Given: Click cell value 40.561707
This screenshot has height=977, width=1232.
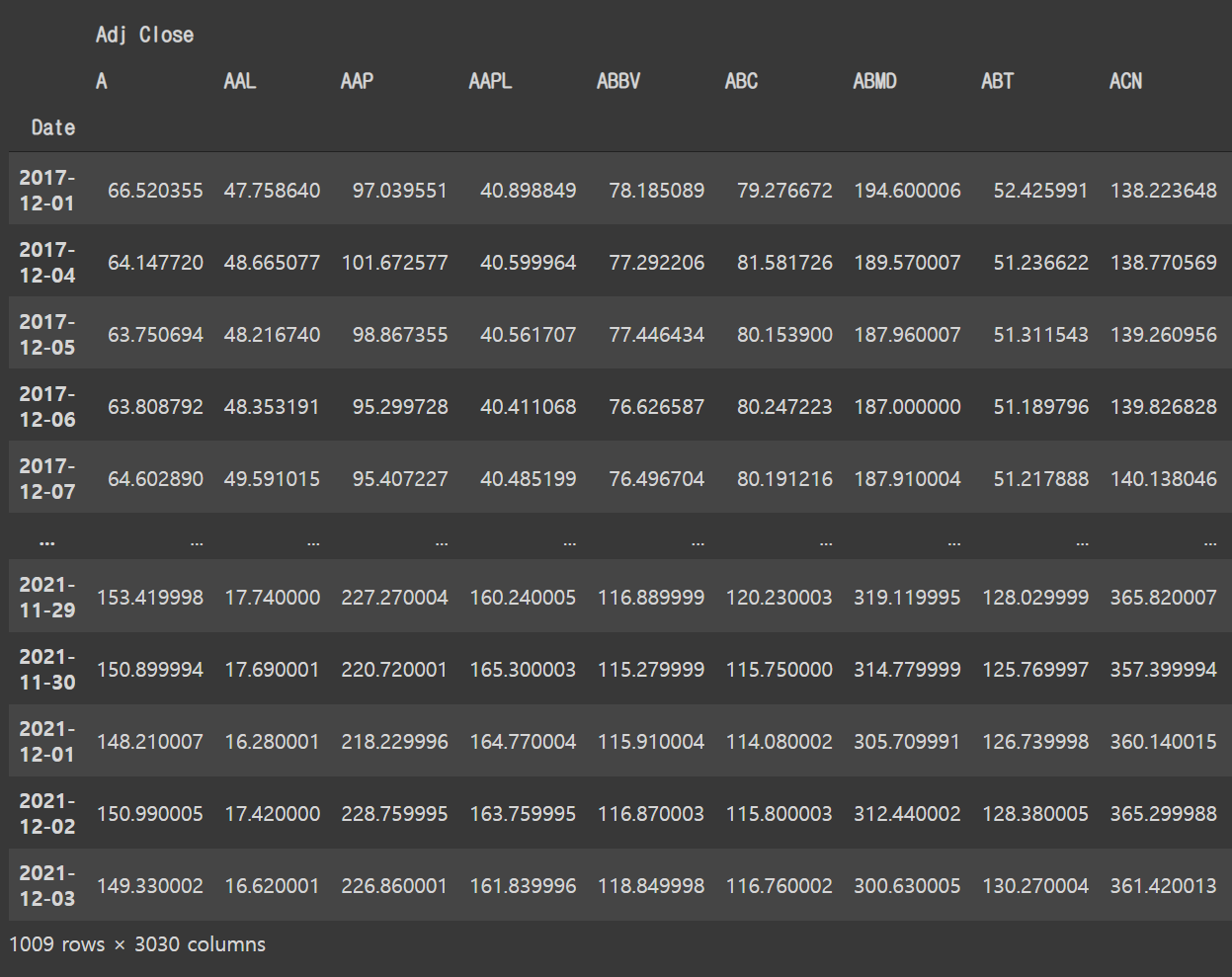Looking at the screenshot, I should [x=529, y=335].
